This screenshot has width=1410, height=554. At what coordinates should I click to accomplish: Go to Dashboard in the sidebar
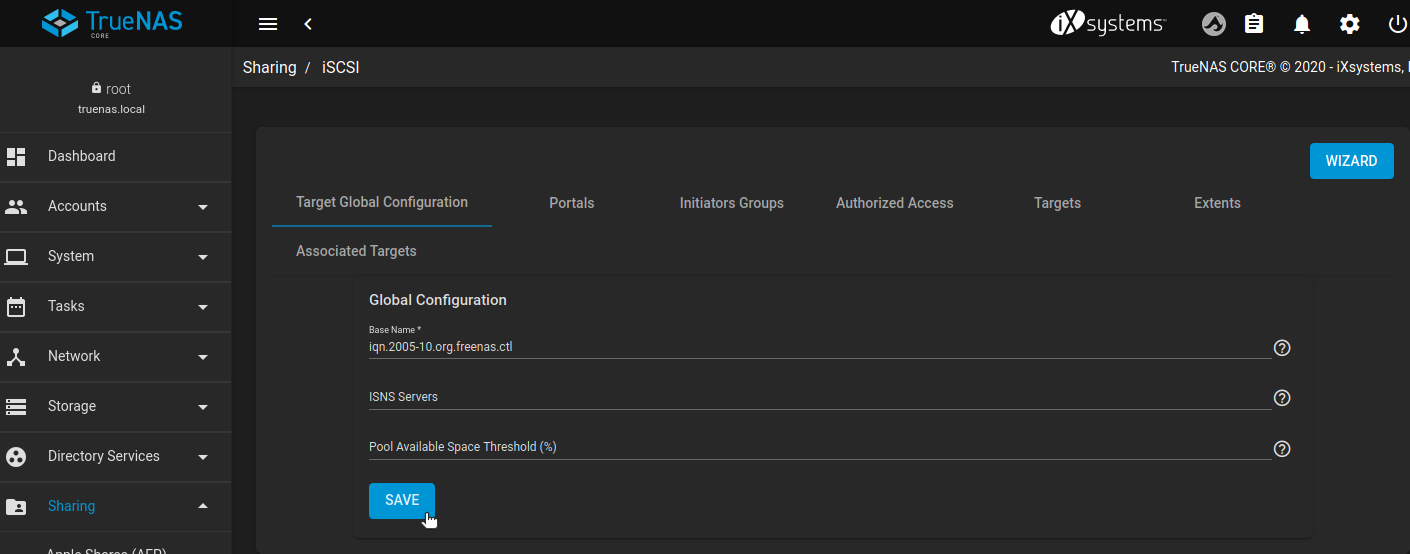point(81,156)
